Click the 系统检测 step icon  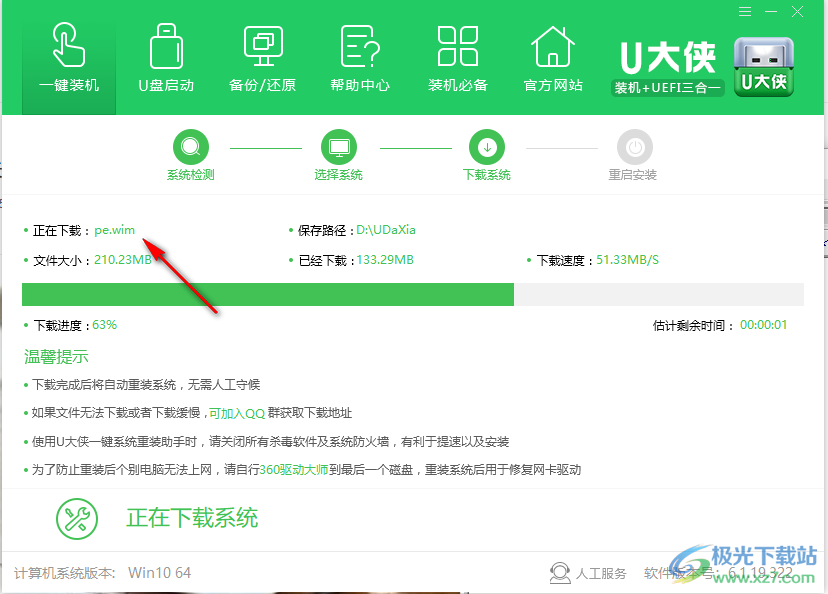click(191, 147)
